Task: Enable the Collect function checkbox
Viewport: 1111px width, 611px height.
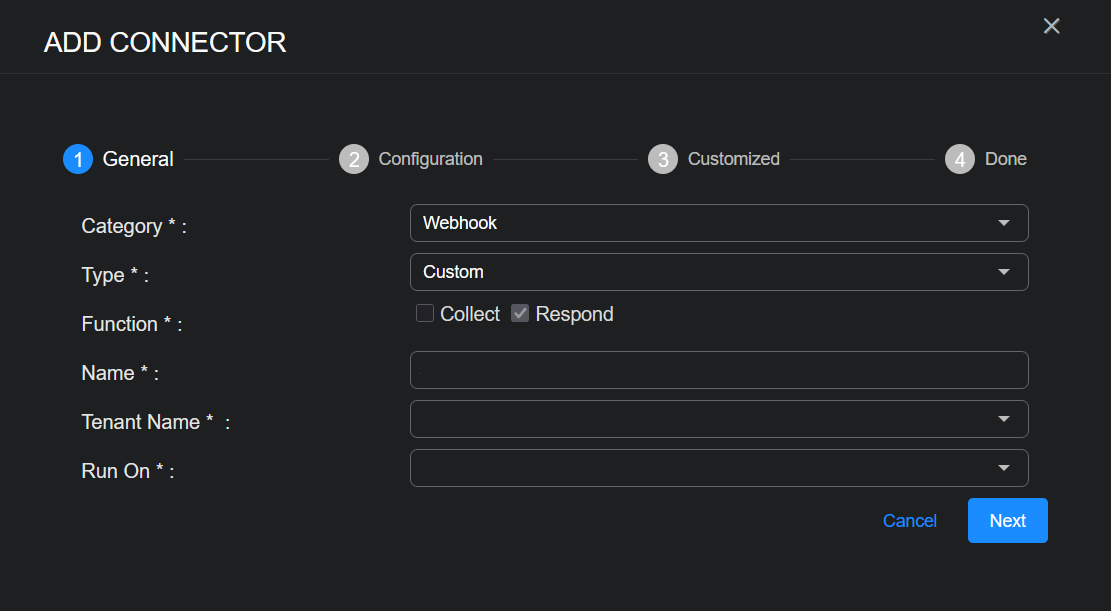Action: coord(425,314)
